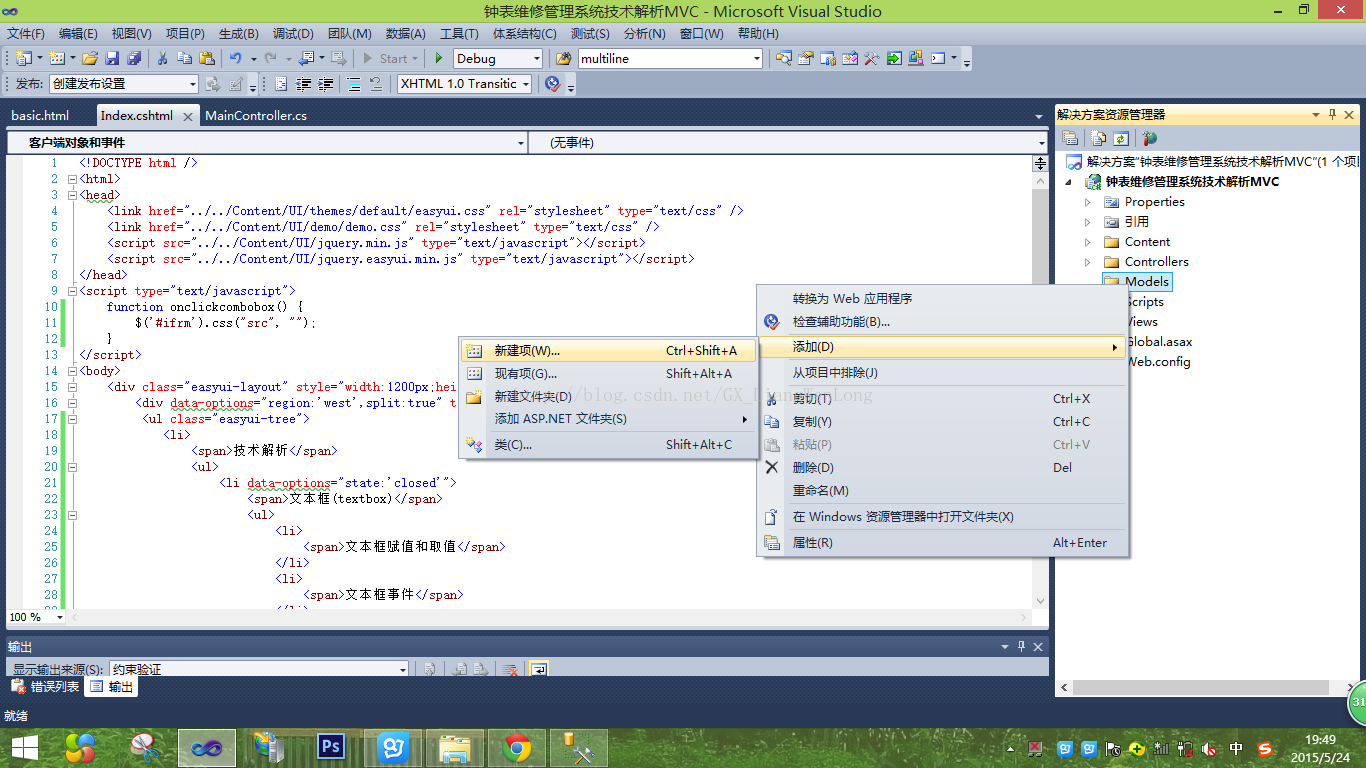Image resolution: width=1366 pixels, height=768 pixels.
Task: Close the Index.cshtml tab with its X
Action: pos(187,116)
